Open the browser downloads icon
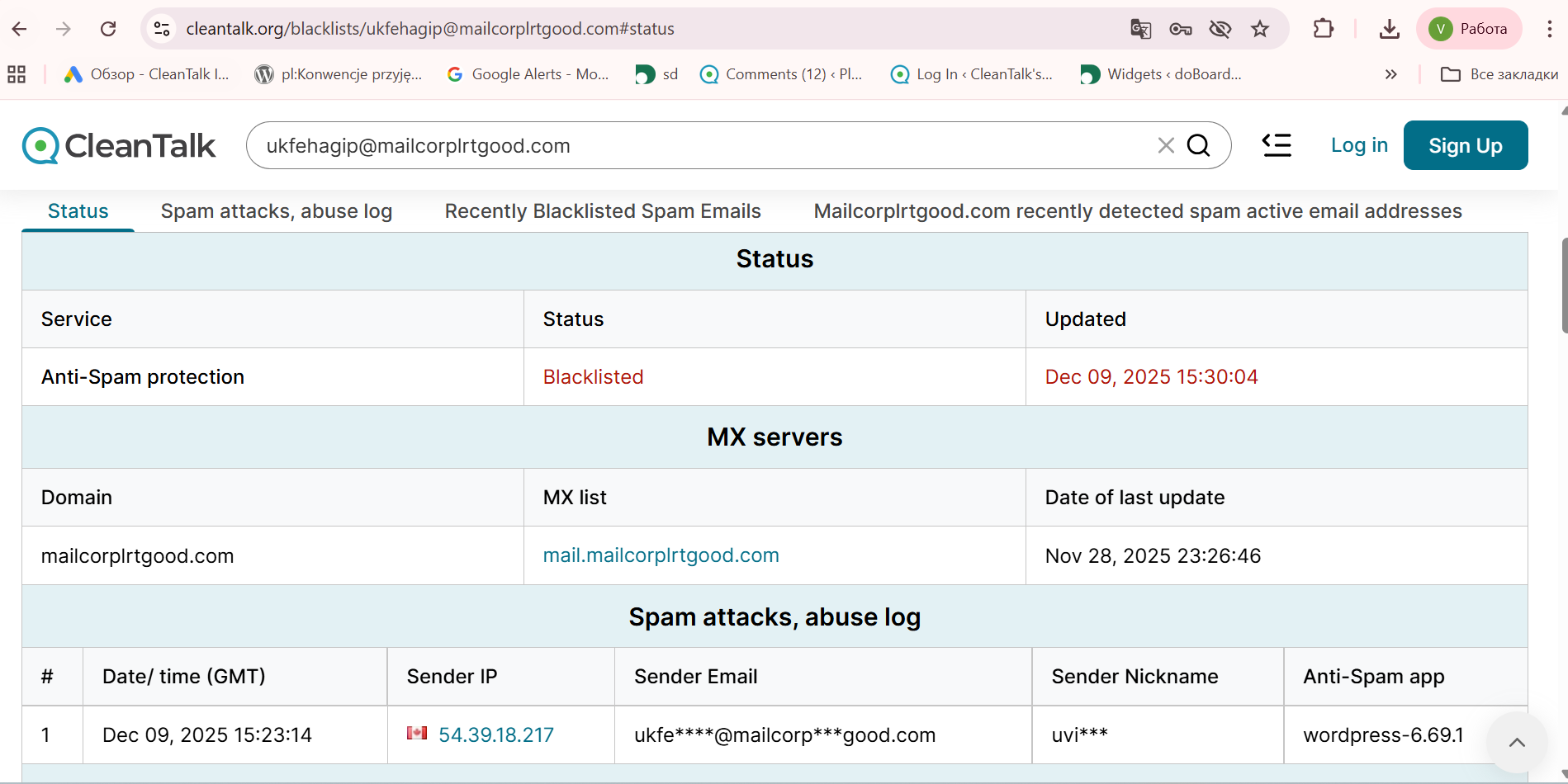The width and height of the screenshot is (1568, 784). pos(1389,29)
